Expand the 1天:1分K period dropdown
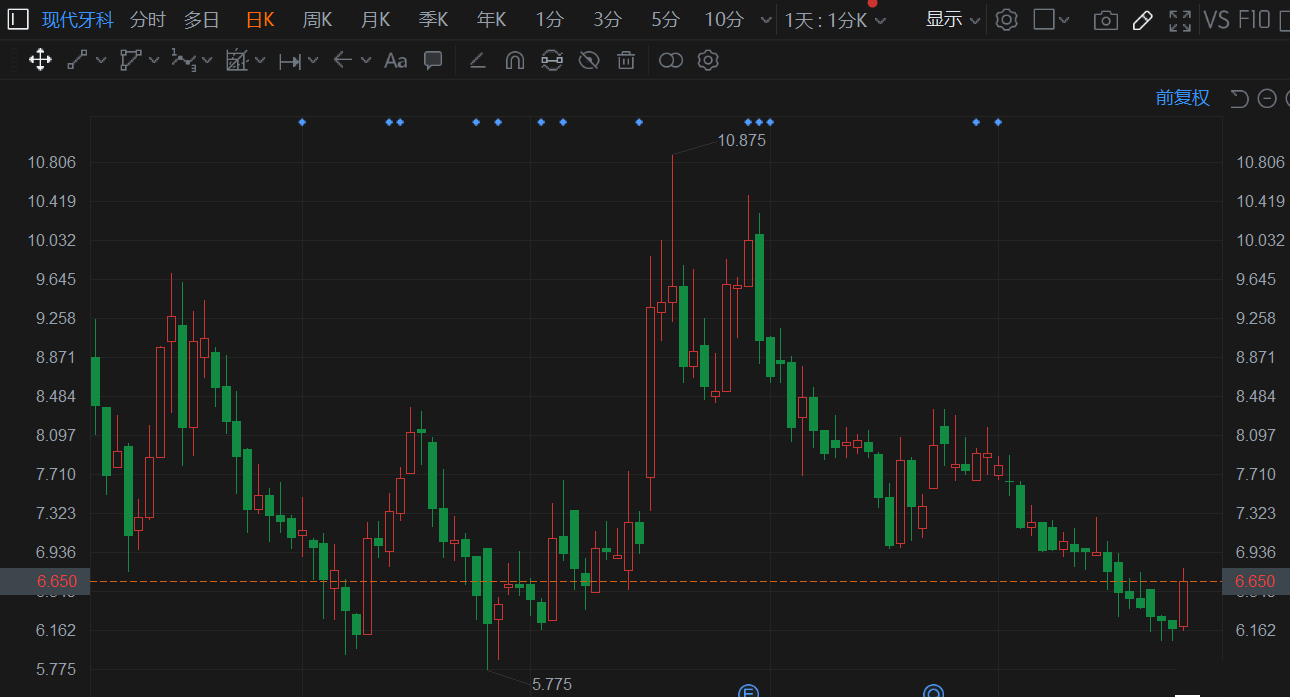 pyautogui.click(x=835, y=20)
